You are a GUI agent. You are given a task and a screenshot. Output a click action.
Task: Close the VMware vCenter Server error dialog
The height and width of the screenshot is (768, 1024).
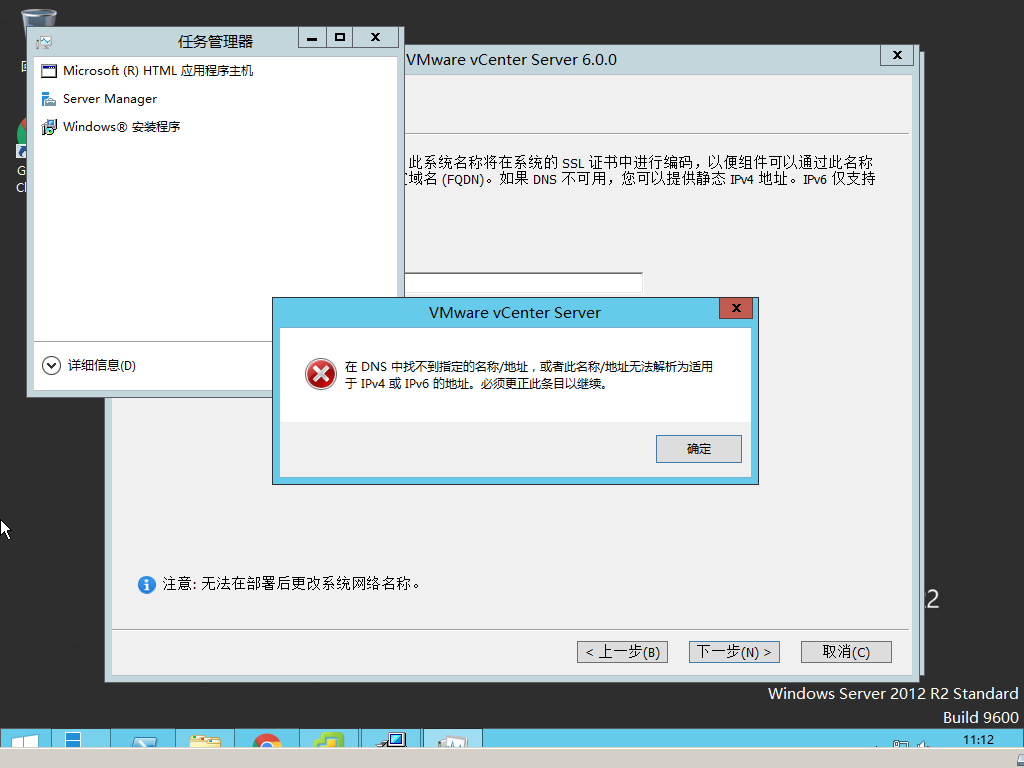click(x=735, y=308)
